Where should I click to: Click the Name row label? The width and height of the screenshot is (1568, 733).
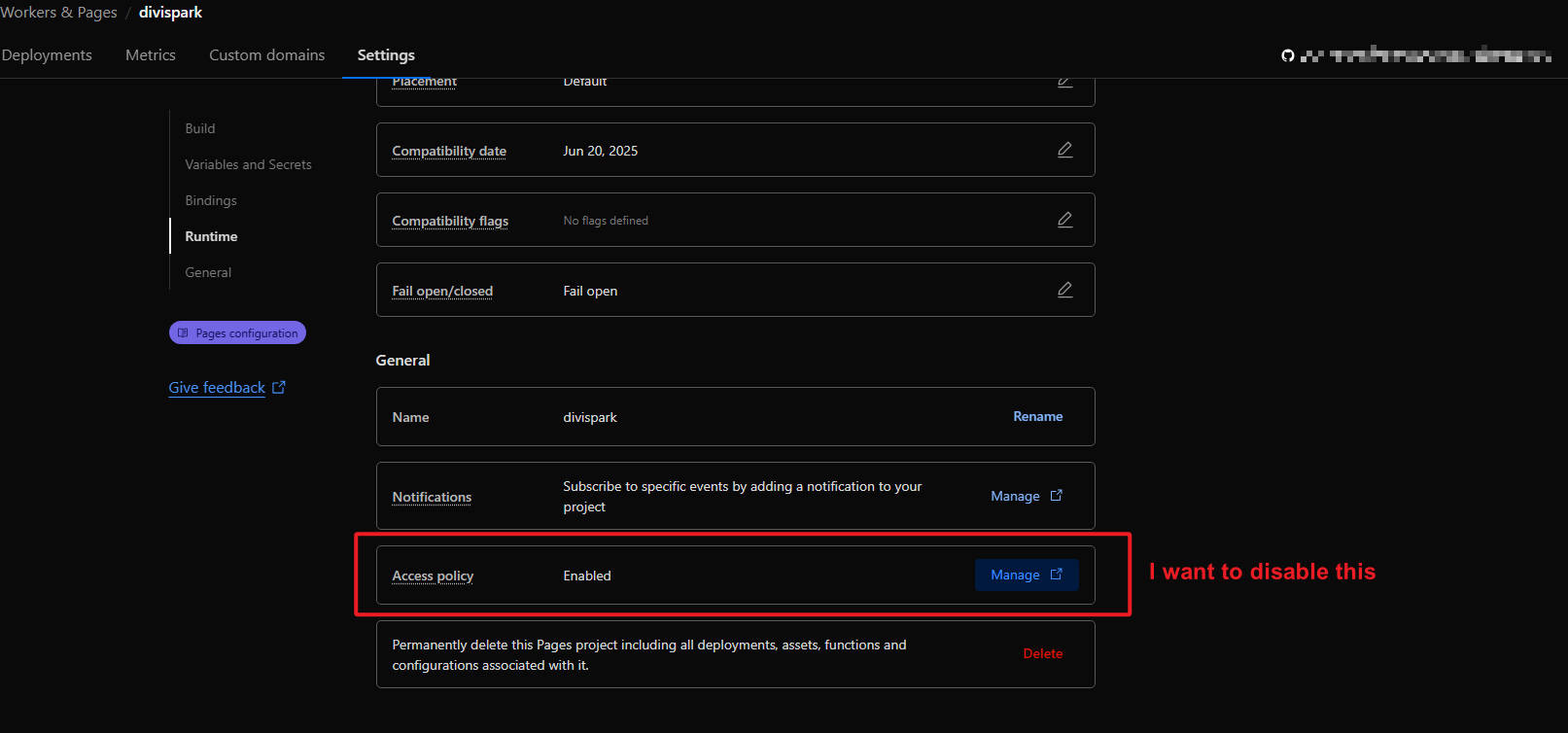[410, 417]
